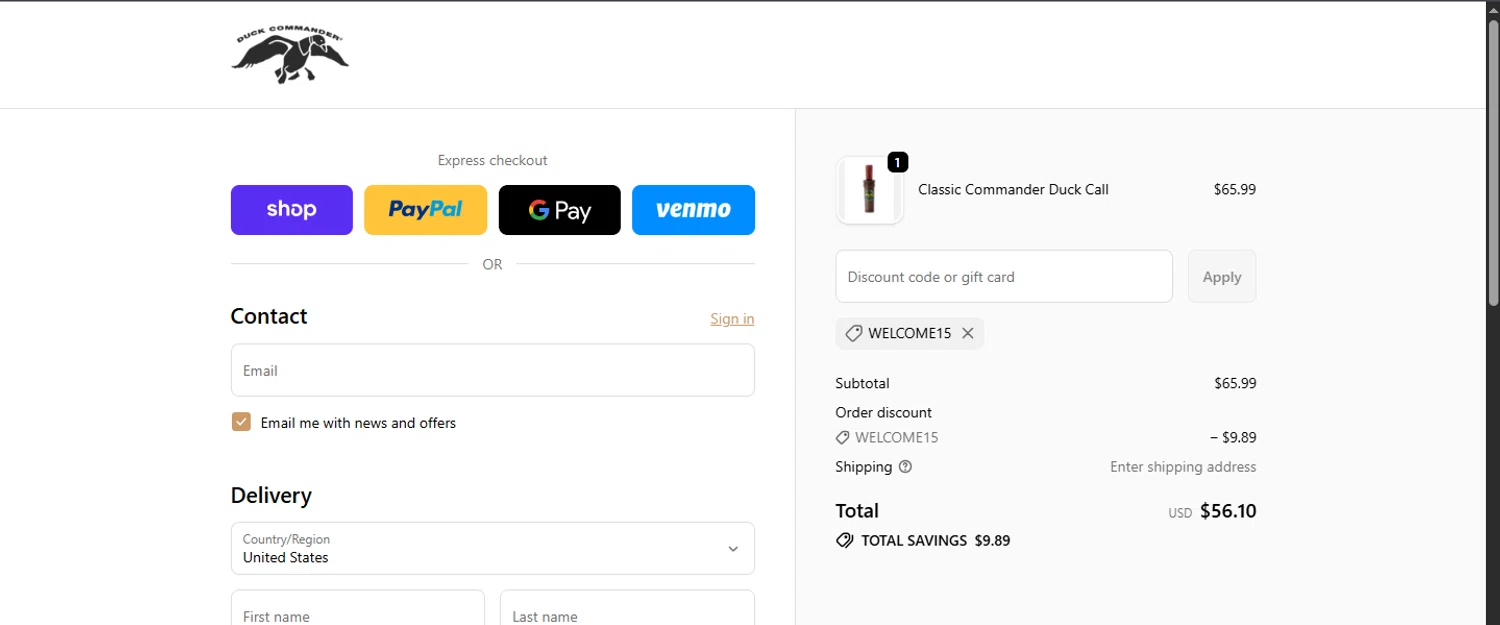1500x625 pixels.
Task: Click the Total Savings tag icon
Action: (x=845, y=541)
